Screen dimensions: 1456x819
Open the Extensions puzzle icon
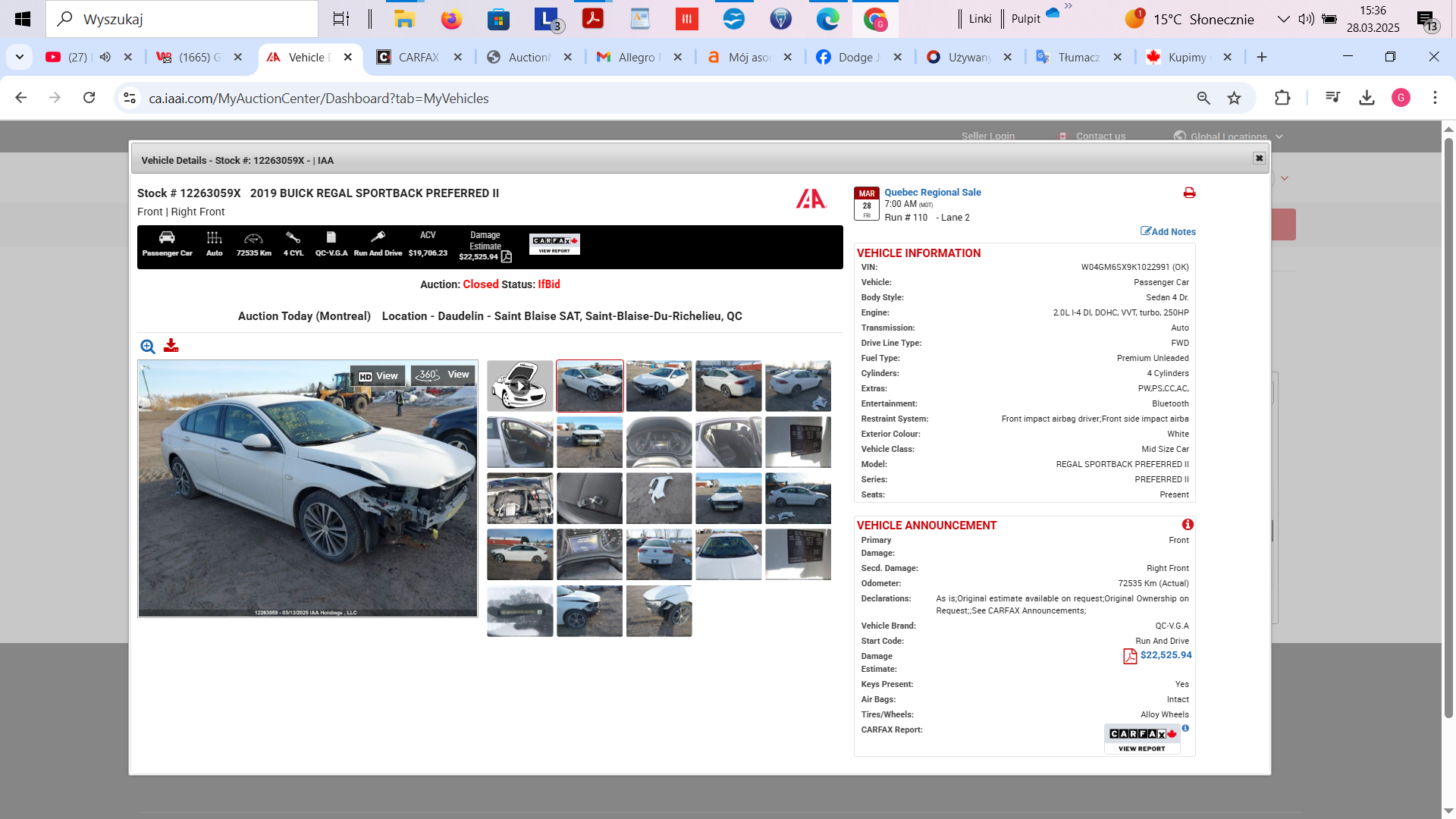tap(1282, 98)
